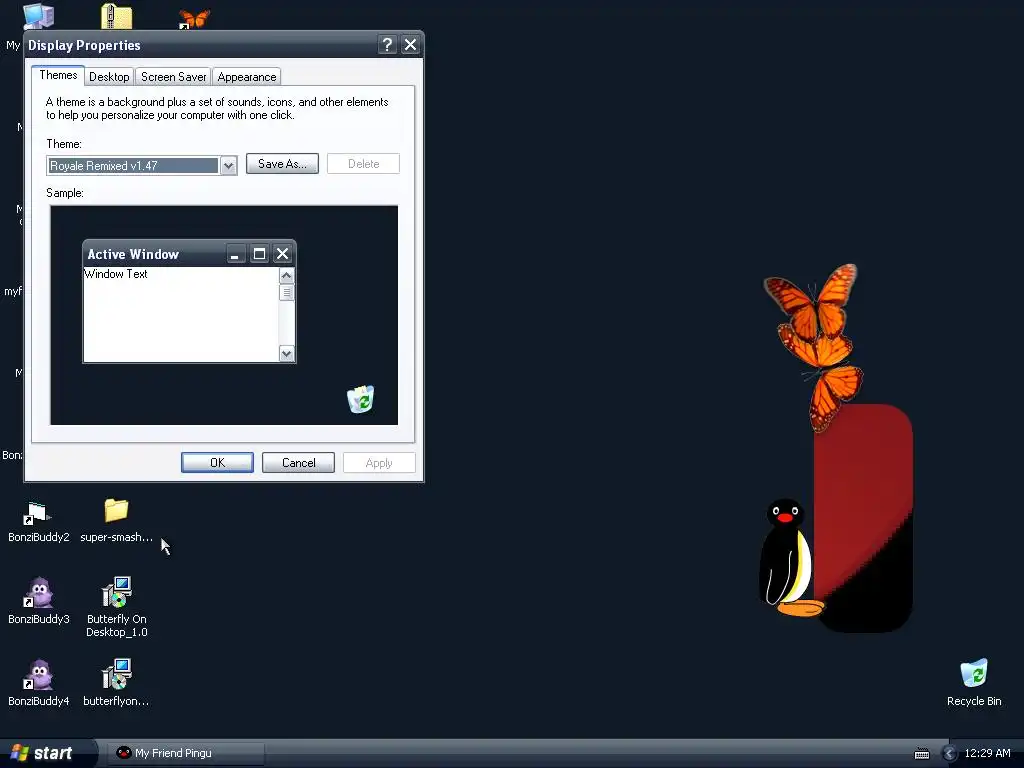Open the Start menu
The image size is (1024, 768).
pyautogui.click(x=46, y=753)
